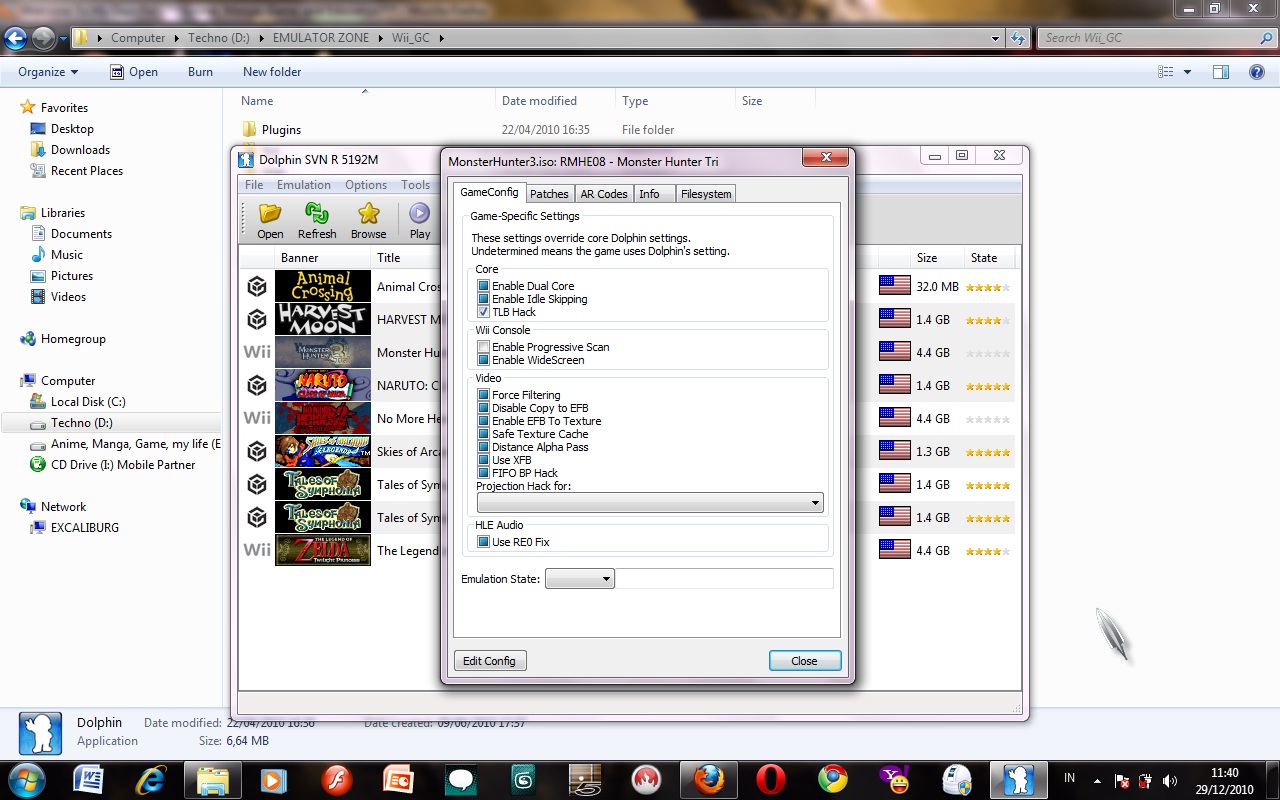The height and width of the screenshot is (800, 1280).
Task: Select the Zelda Twilight Princess banner
Action: [322, 550]
